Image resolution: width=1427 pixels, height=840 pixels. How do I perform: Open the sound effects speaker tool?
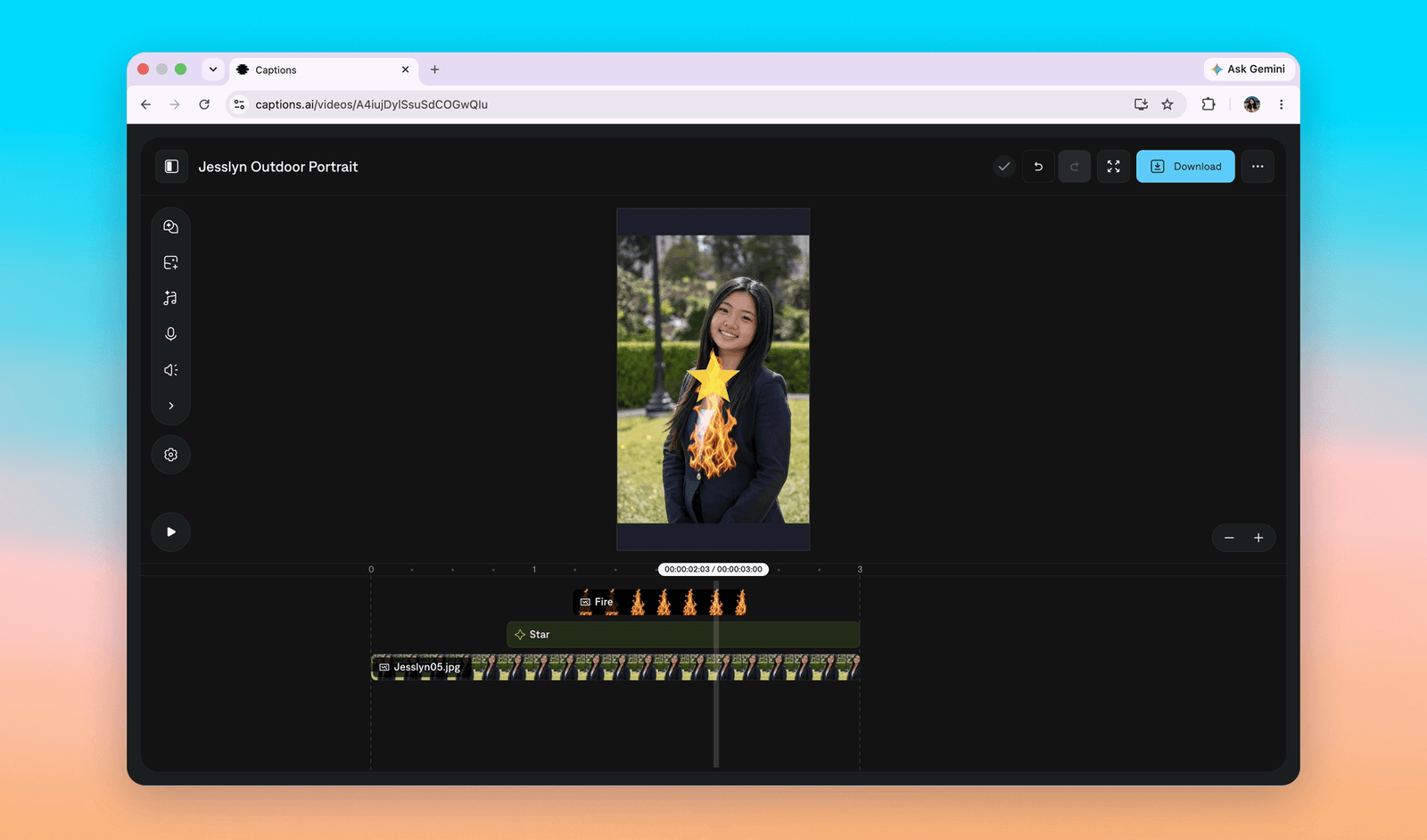pos(171,369)
